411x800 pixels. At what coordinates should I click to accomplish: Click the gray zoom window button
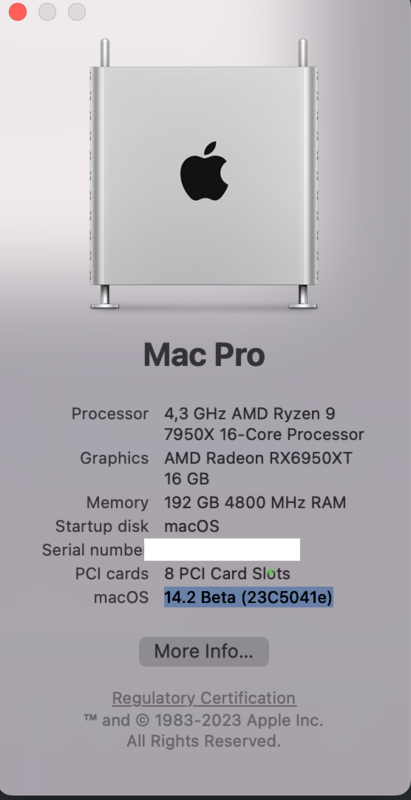[x=77, y=12]
